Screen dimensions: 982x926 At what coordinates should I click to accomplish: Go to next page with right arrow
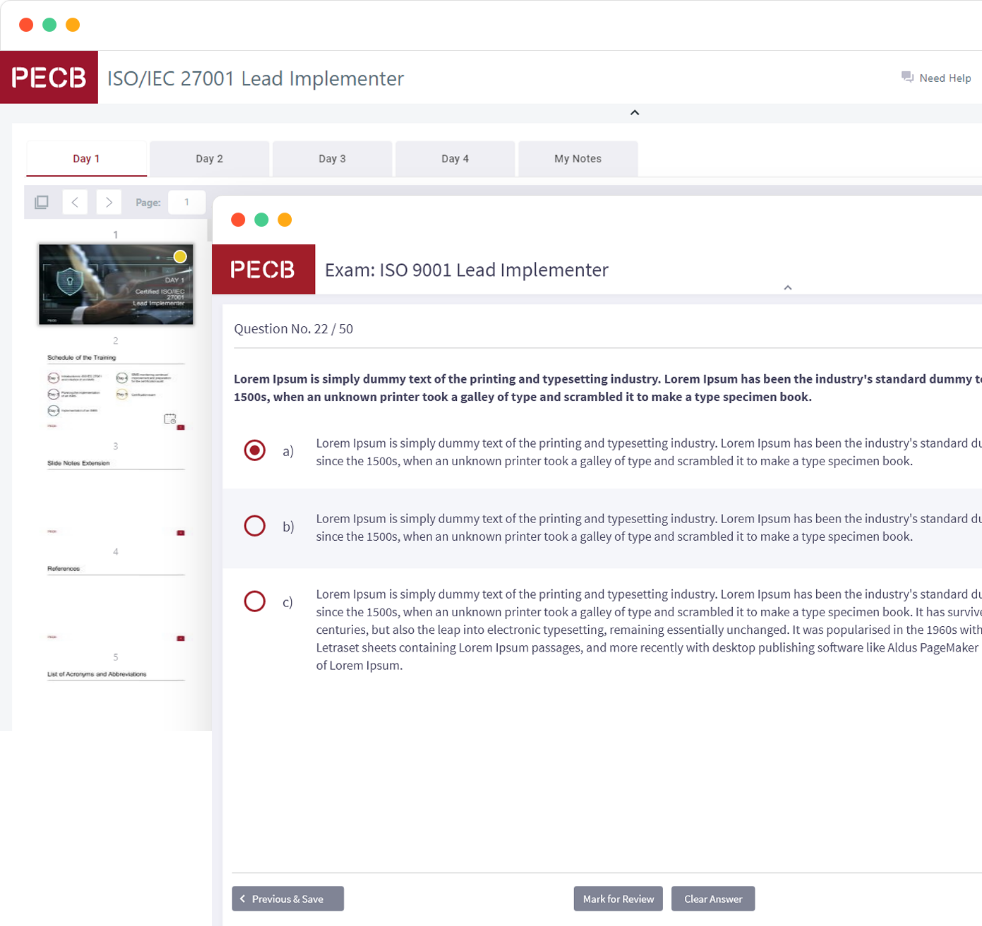tap(109, 202)
